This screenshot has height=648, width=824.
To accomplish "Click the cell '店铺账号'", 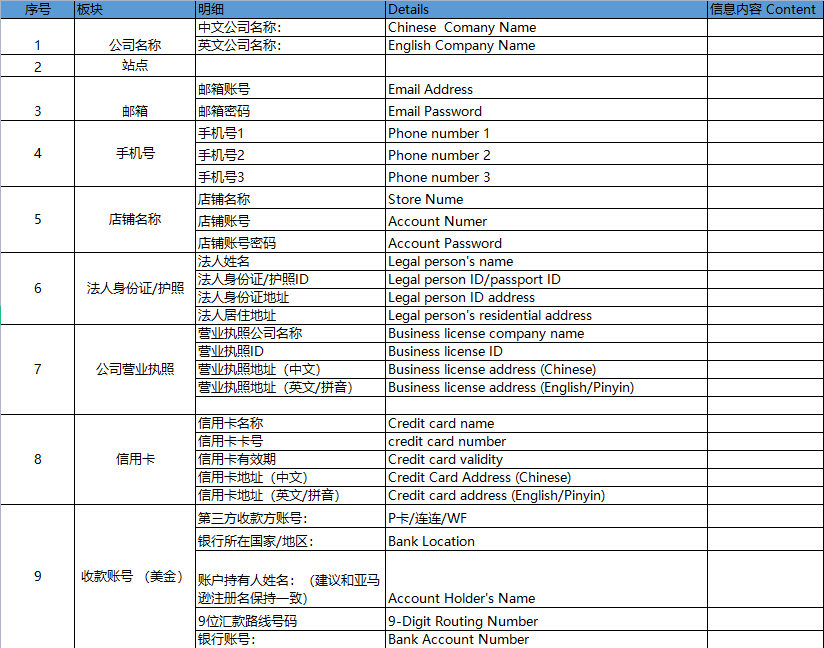I will tap(291, 220).
